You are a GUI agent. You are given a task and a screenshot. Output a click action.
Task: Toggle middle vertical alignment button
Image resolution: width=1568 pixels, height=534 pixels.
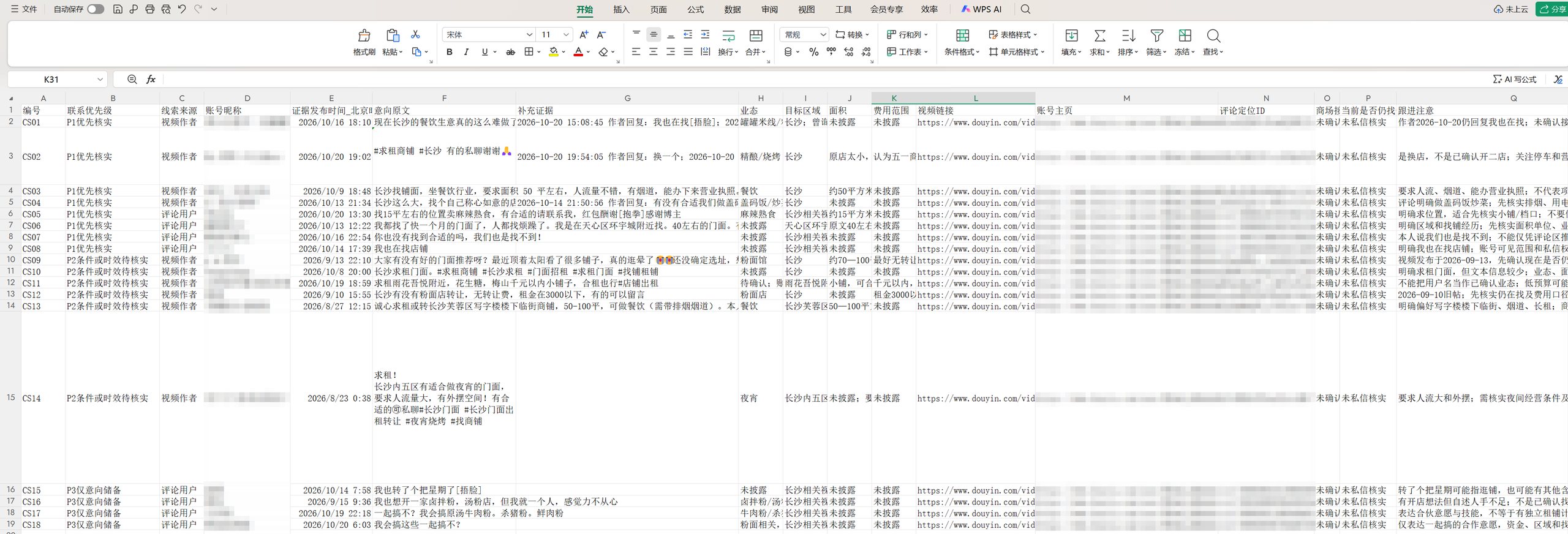click(654, 34)
